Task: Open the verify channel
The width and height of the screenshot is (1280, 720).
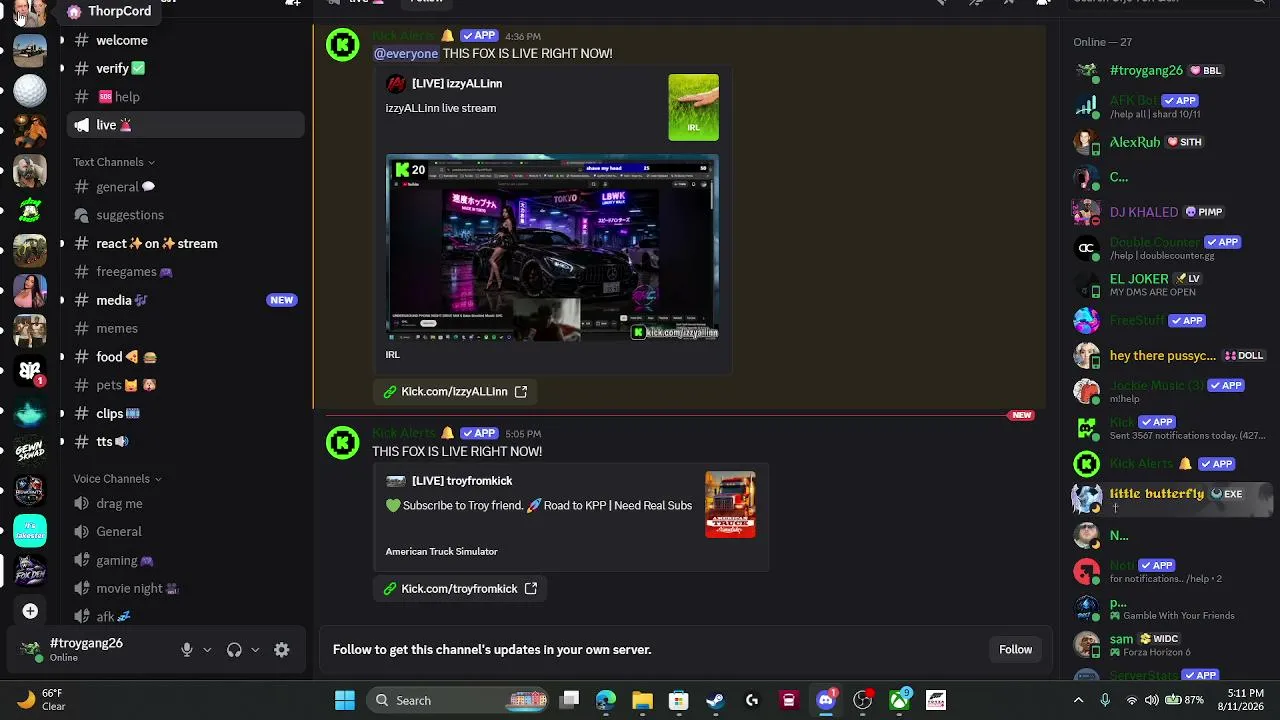Action: tap(186, 68)
